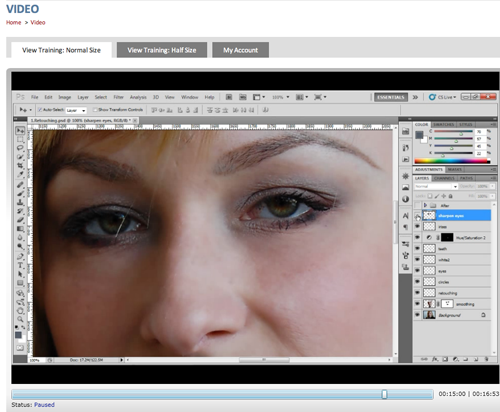Open the layer Fill dropdown arrow
This screenshot has height=412, width=500.
[492, 196]
